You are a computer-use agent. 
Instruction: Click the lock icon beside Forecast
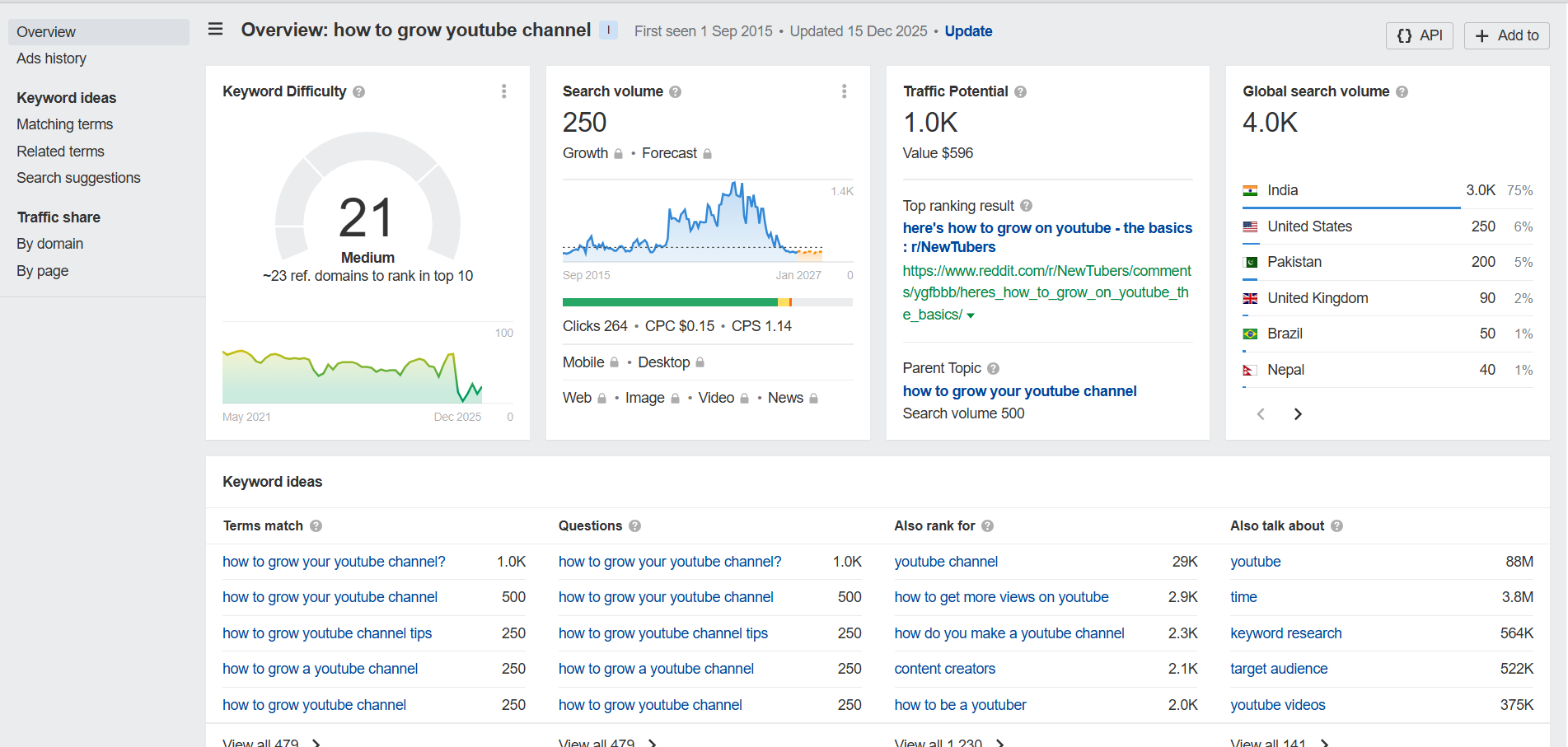(x=707, y=154)
